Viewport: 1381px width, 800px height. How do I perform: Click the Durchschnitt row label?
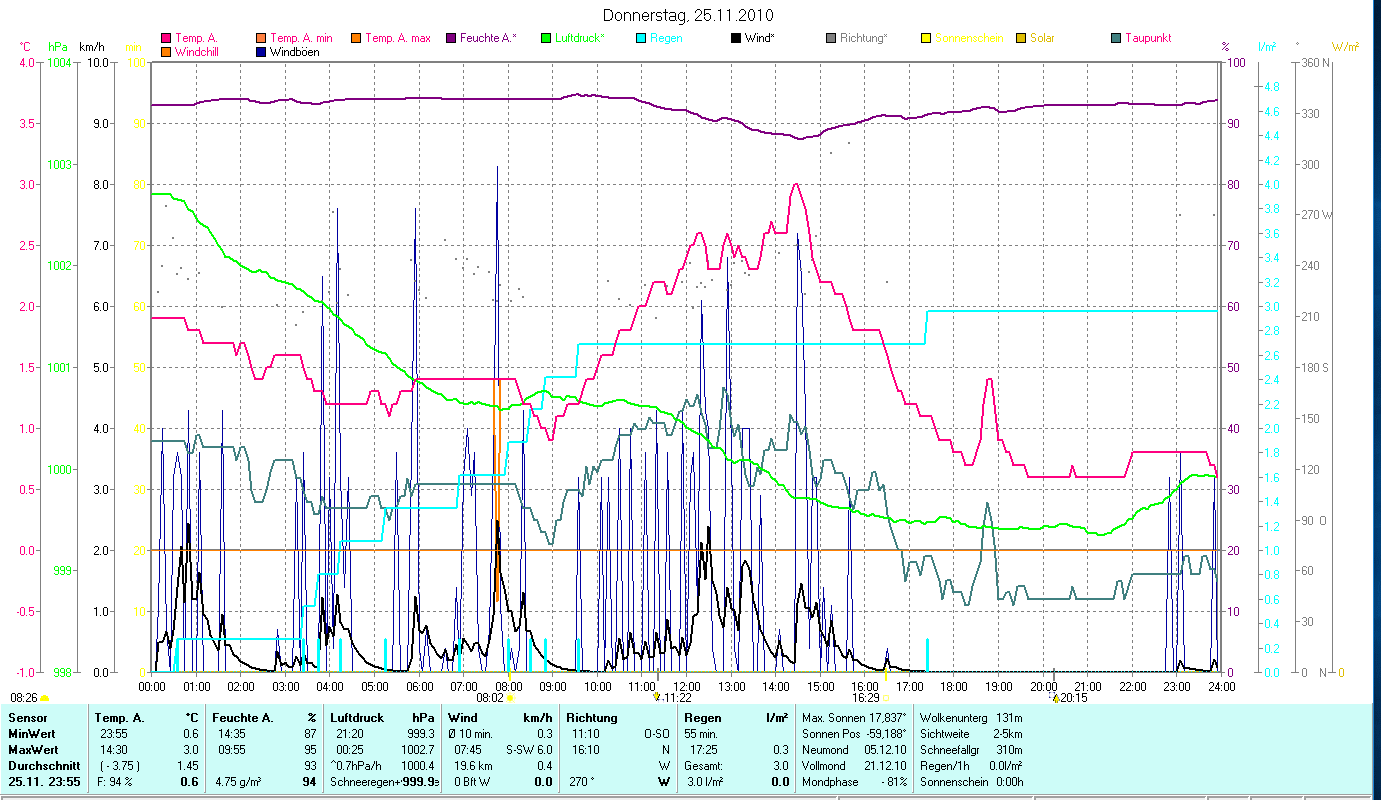pyautogui.click(x=43, y=766)
